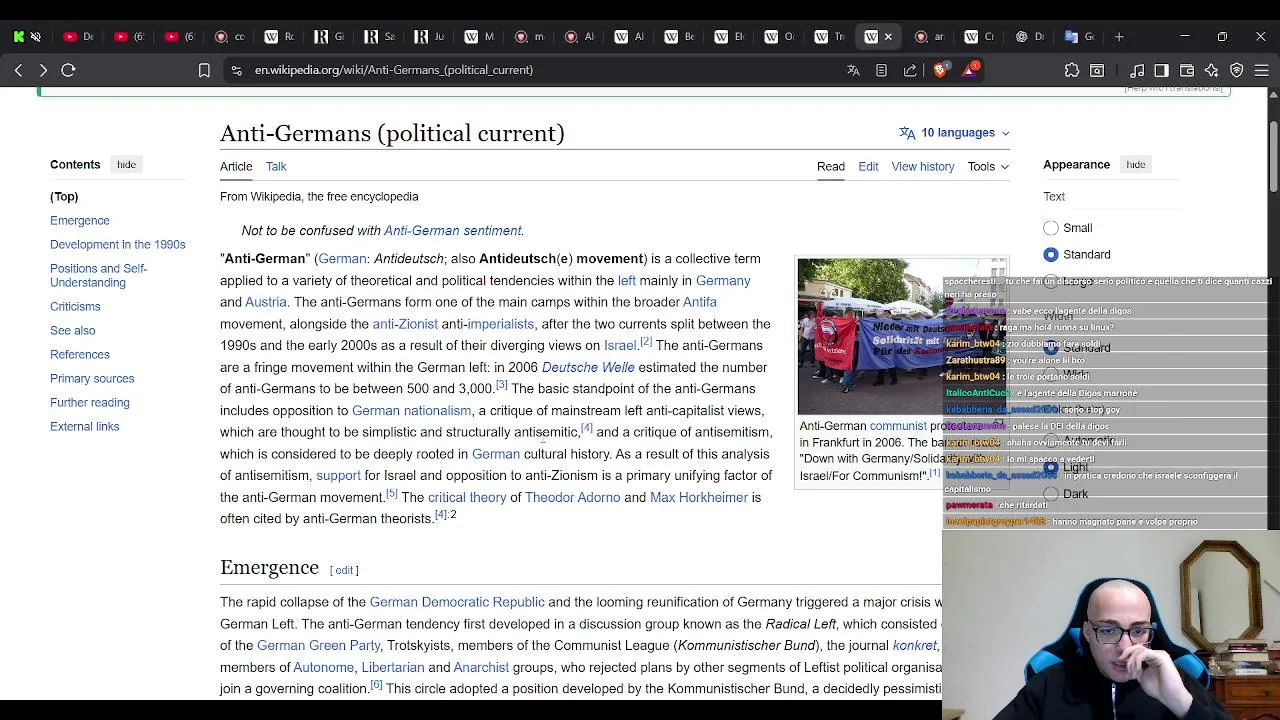Go to (Top) of article
The width and height of the screenshot is (1280, 720).
[x=64, y=197]
